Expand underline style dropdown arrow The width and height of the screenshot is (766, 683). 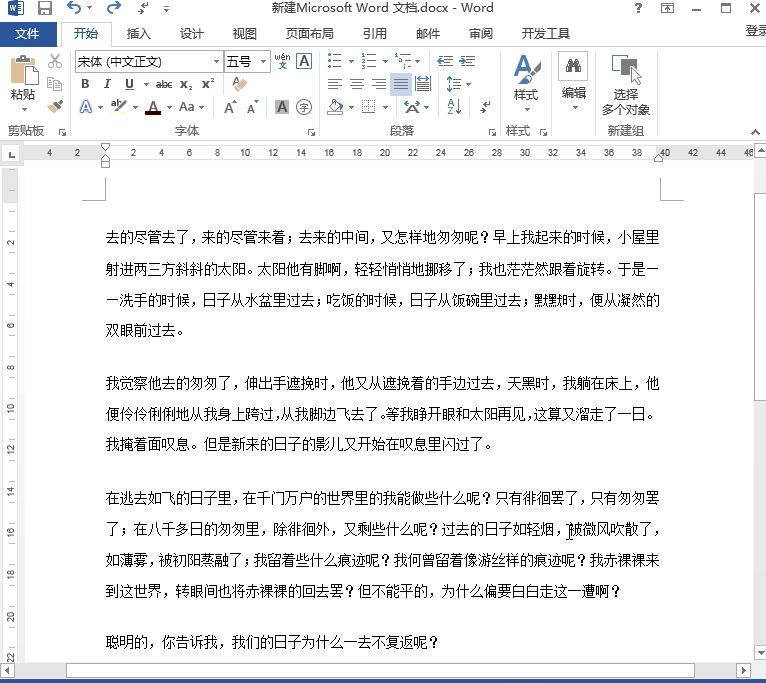(x=146, y=84)
